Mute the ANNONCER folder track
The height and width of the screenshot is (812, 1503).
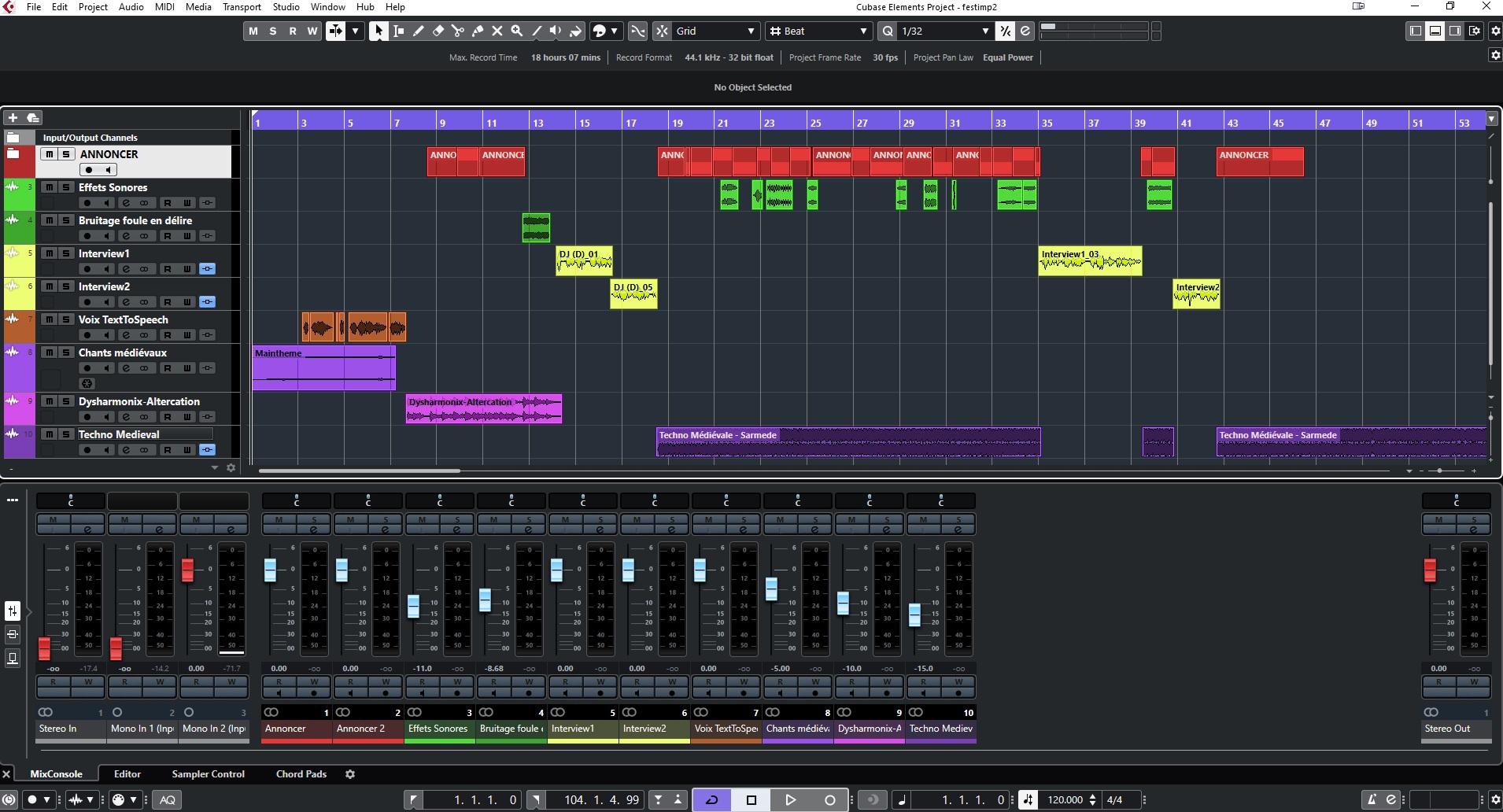50,154
